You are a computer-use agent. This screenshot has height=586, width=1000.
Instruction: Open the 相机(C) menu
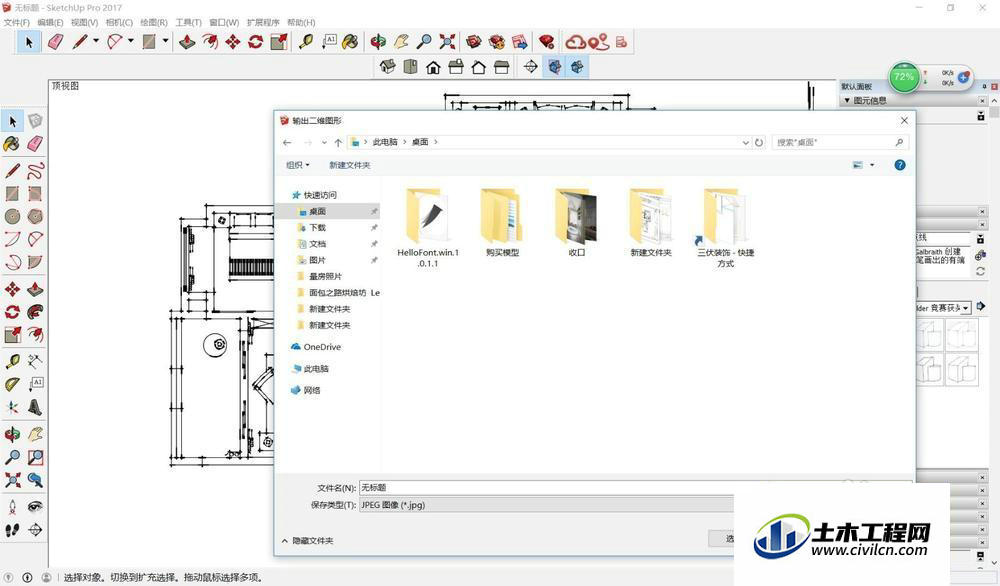click(119, 22)
